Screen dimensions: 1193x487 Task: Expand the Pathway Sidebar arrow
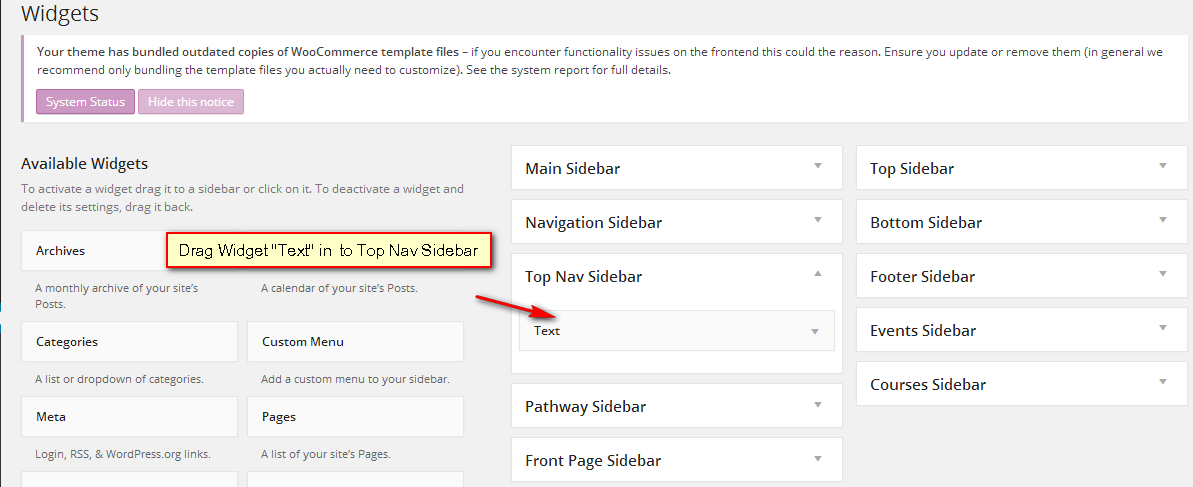point(817,404)
